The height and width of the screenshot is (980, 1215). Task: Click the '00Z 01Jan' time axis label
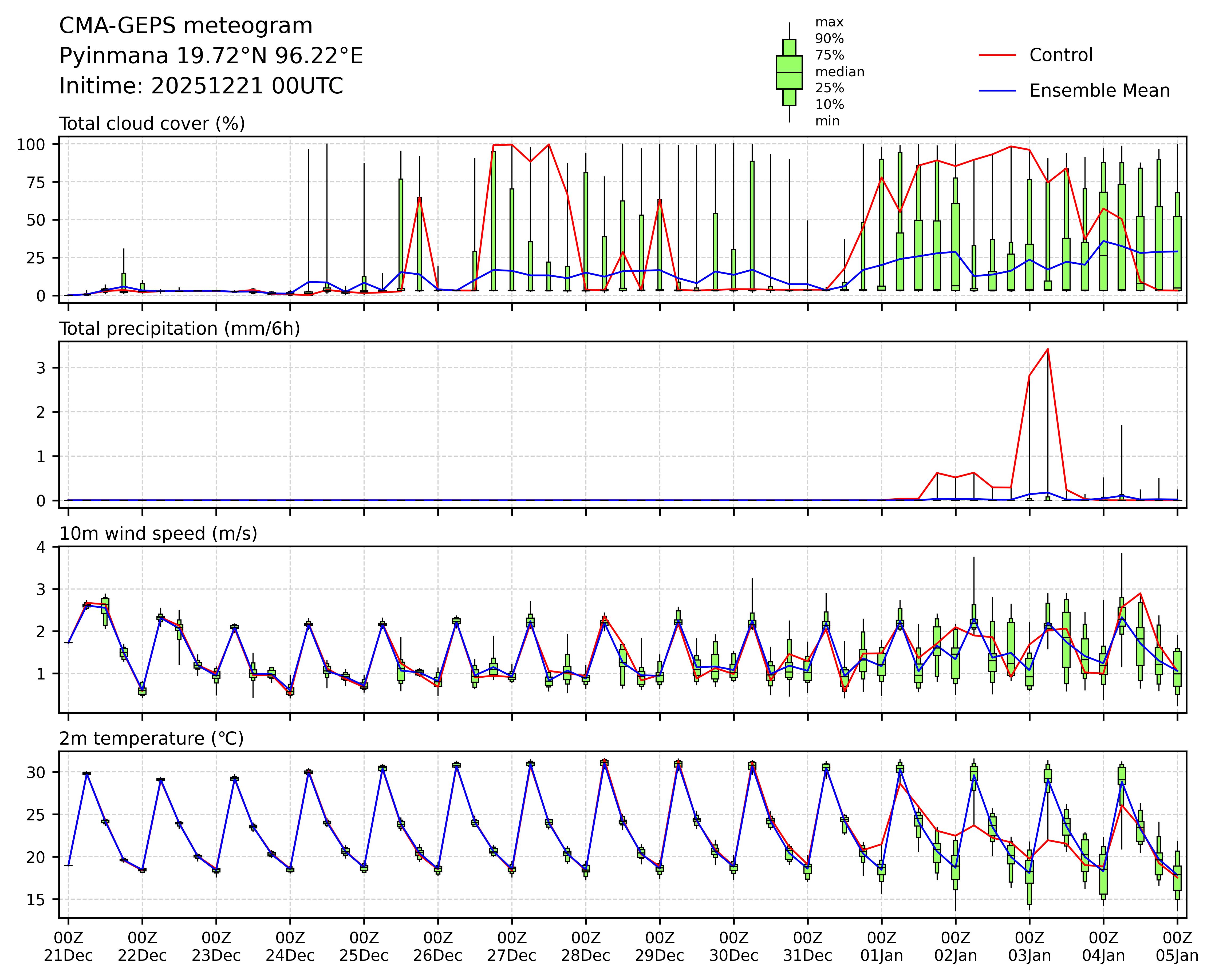tap(881, 947)
